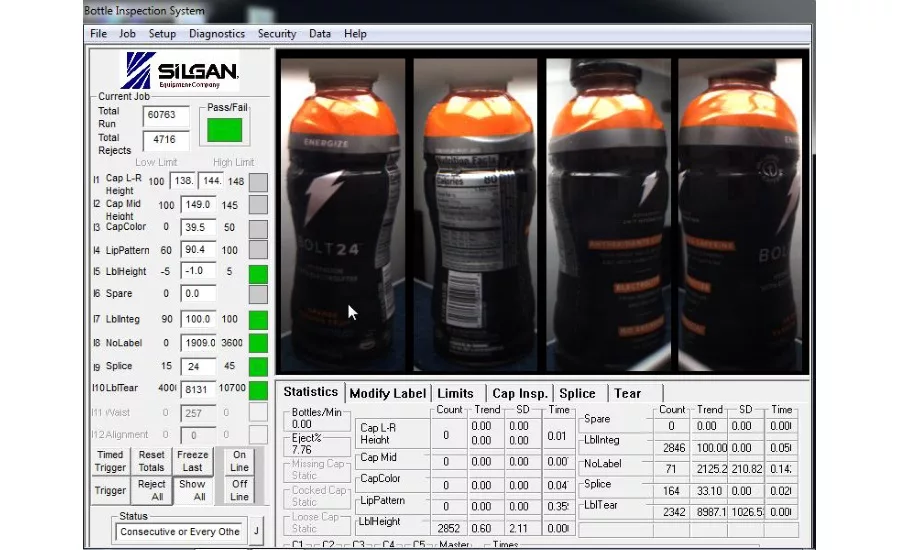900x550 pixels.
Task: Click the CapColor value 39.5 field
Action: coord(198,227)
